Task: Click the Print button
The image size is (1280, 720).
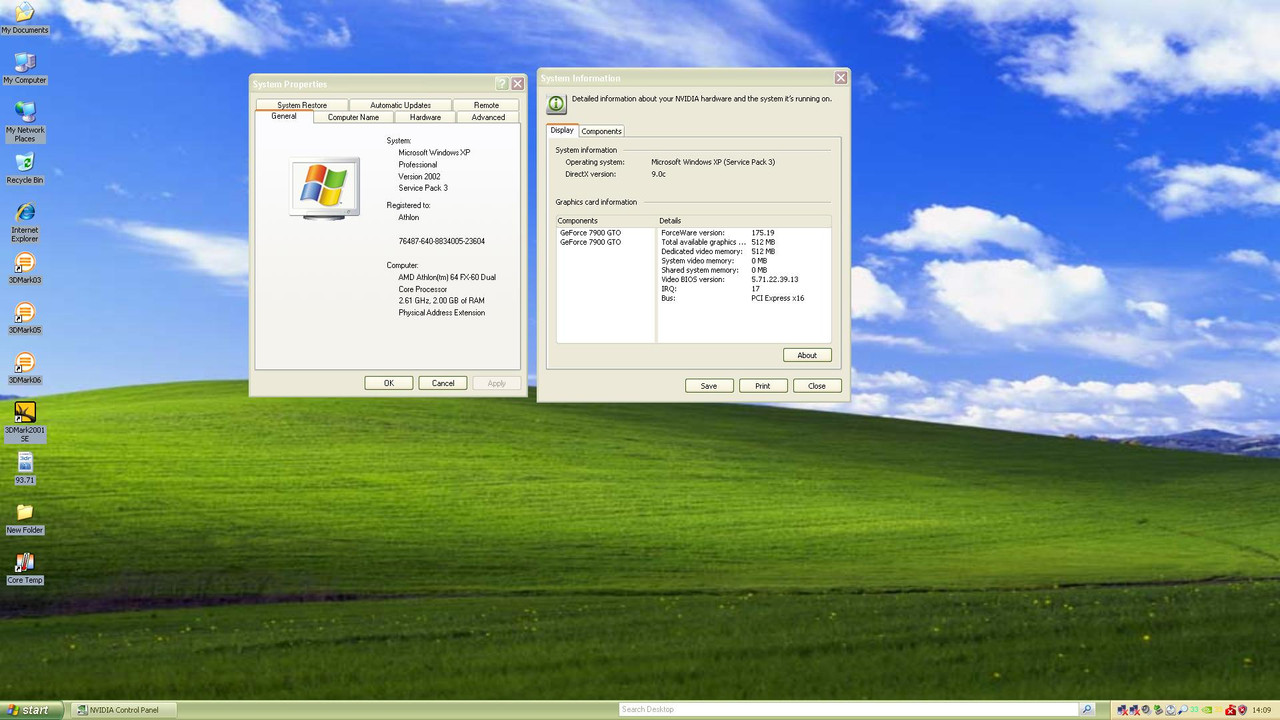Action: coord(763,385)
